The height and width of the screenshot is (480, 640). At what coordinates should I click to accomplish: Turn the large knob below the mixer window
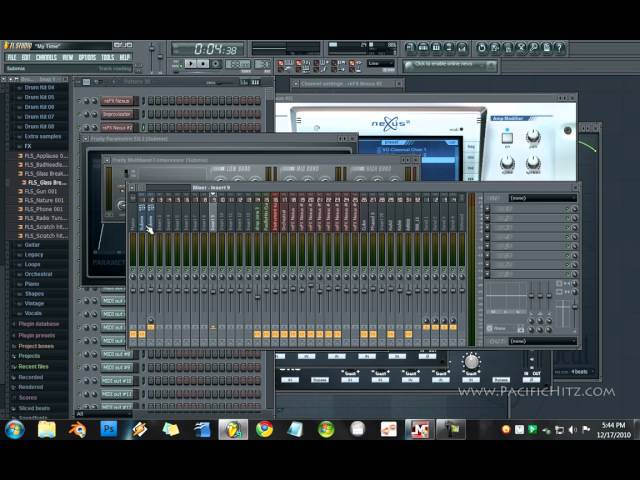(x=471, y=362)
